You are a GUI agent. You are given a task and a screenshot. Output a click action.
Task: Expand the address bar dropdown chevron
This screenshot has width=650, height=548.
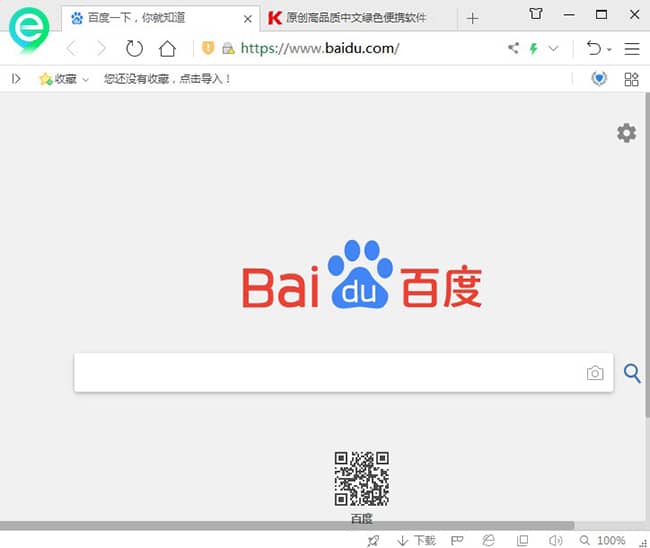pos(553,48)
